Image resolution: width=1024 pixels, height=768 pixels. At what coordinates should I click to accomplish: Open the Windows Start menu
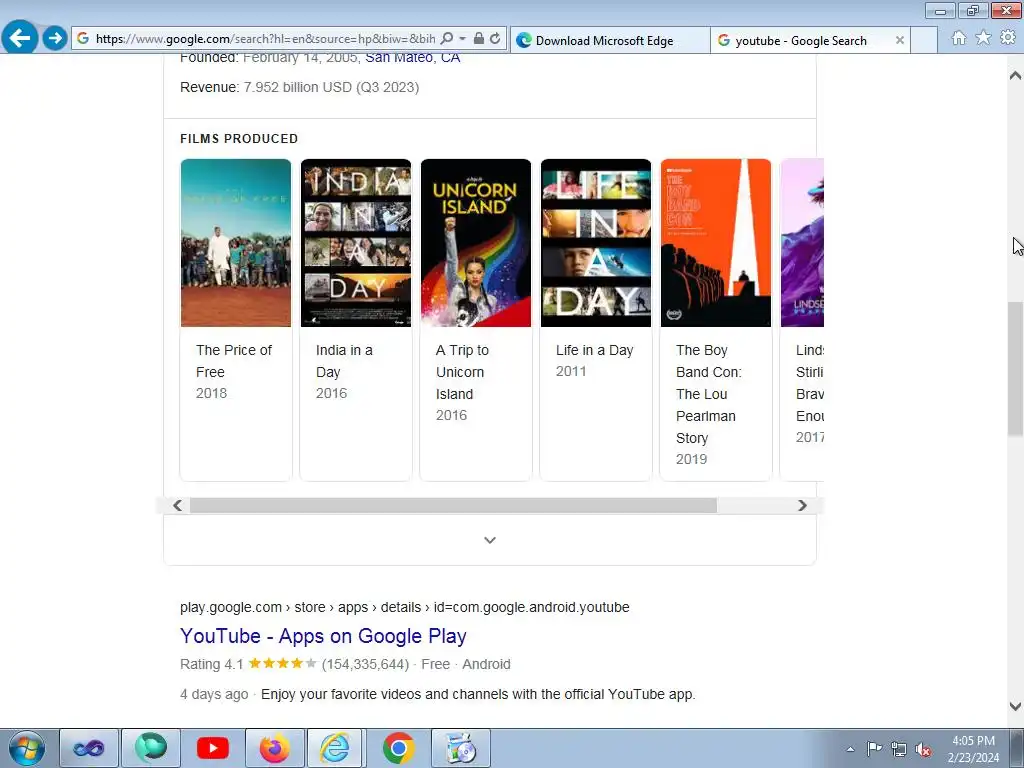tap(27, 748)
